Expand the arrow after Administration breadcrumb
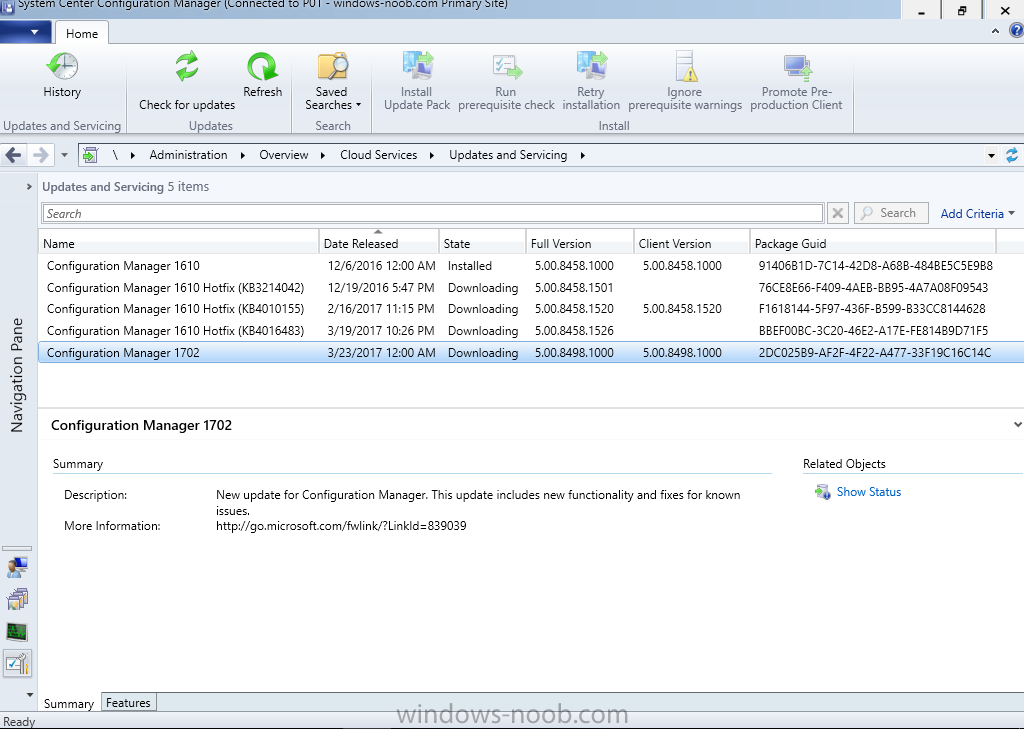The image size is (1024, 729). pyautogui.click(x=243, y=155)
